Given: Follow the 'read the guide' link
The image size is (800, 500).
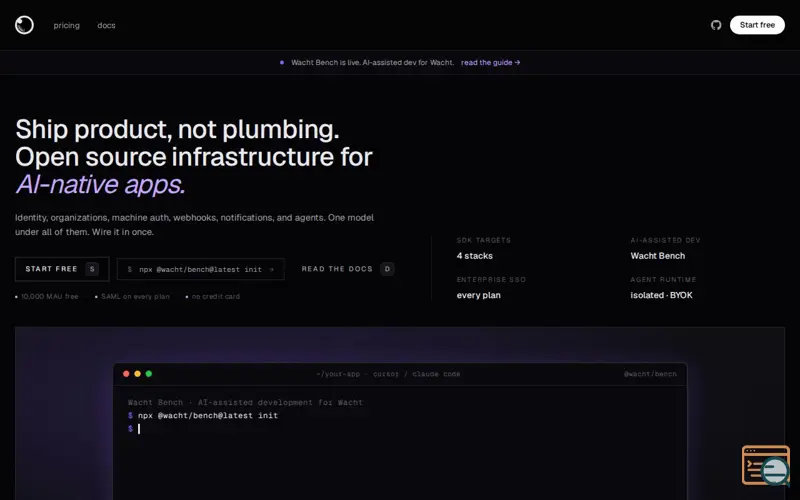Looking at the screenshot, I should [490, 63].
